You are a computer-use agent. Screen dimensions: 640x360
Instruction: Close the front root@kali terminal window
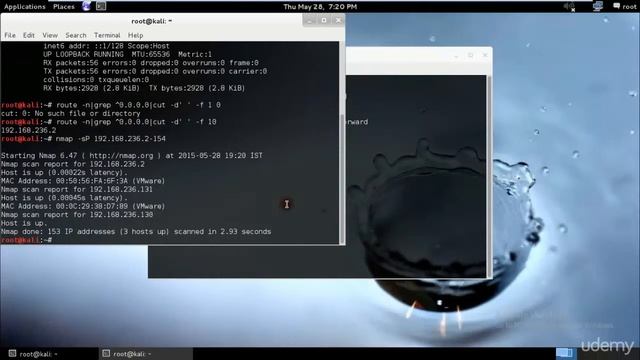tap(338, 20)
